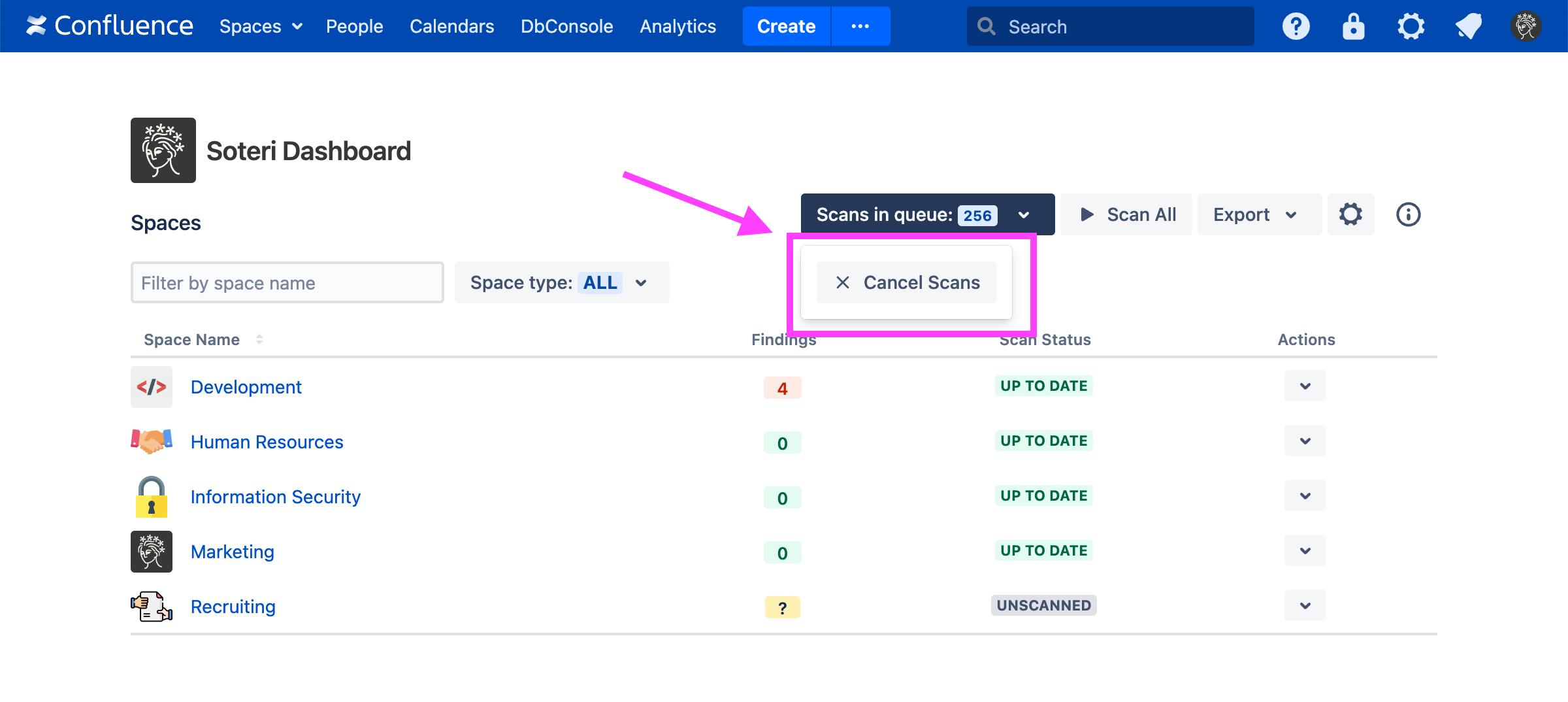1568x702 pixels.
Task: Click the lock icon in header
Action: click(1353, 27)
